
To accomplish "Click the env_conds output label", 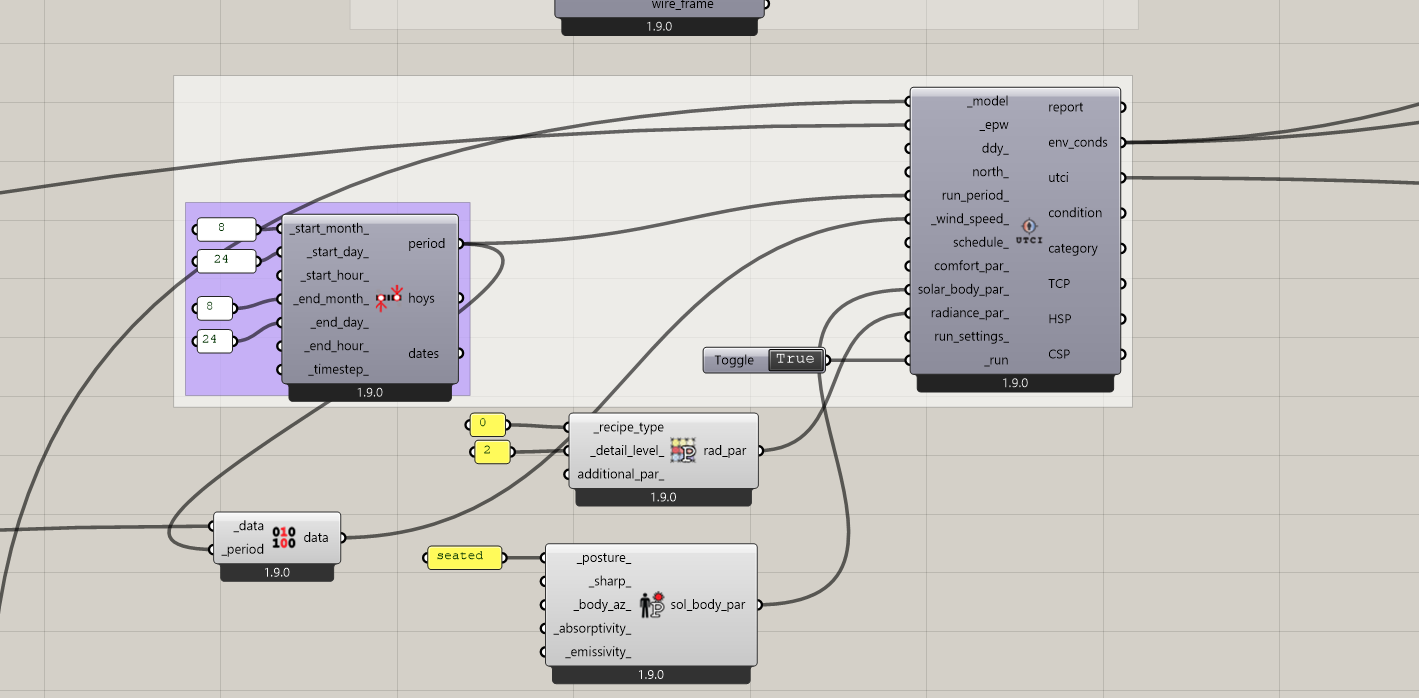I will pyautogui.click(x=1077, y=143).
